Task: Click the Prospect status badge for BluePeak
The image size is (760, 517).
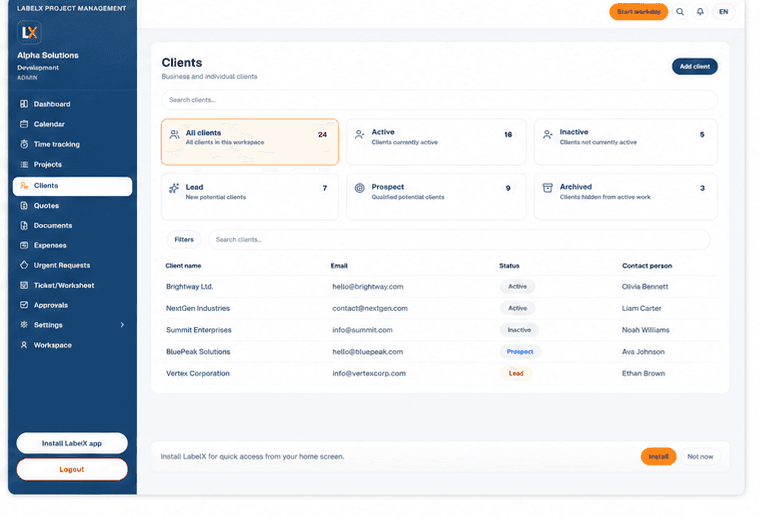Action: 520,352
